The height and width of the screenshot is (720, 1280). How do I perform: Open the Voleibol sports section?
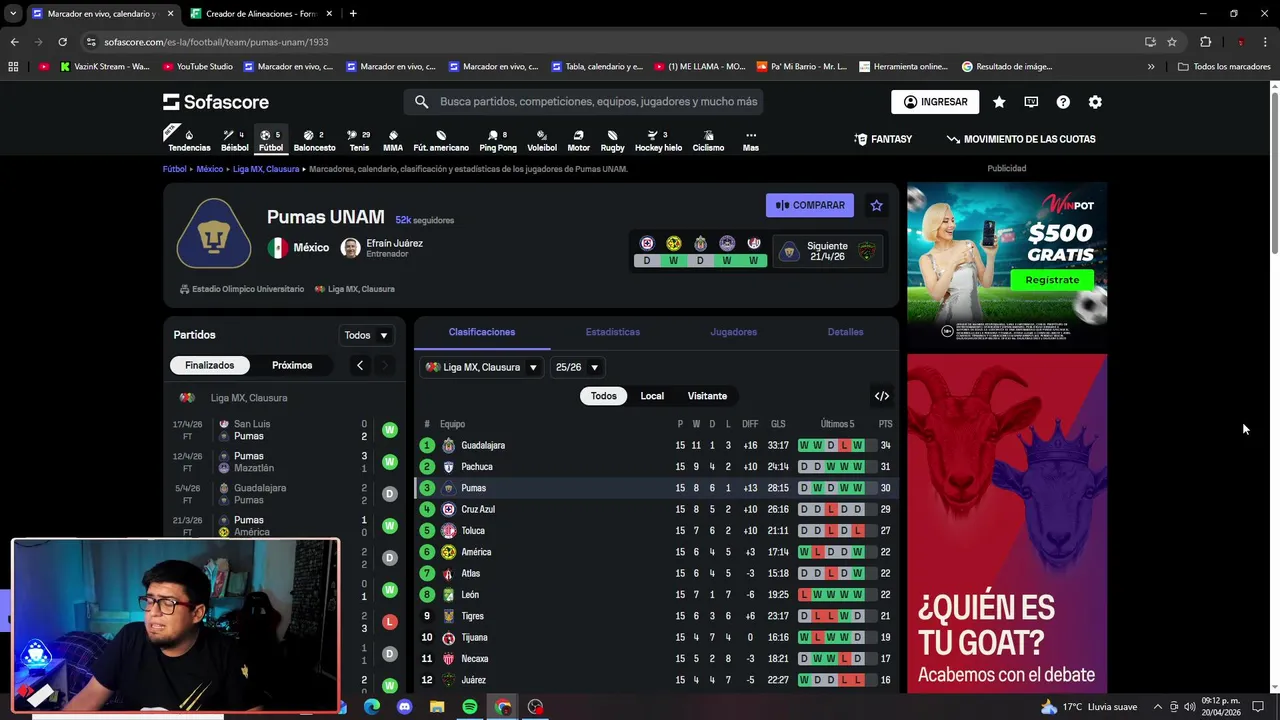542,140
